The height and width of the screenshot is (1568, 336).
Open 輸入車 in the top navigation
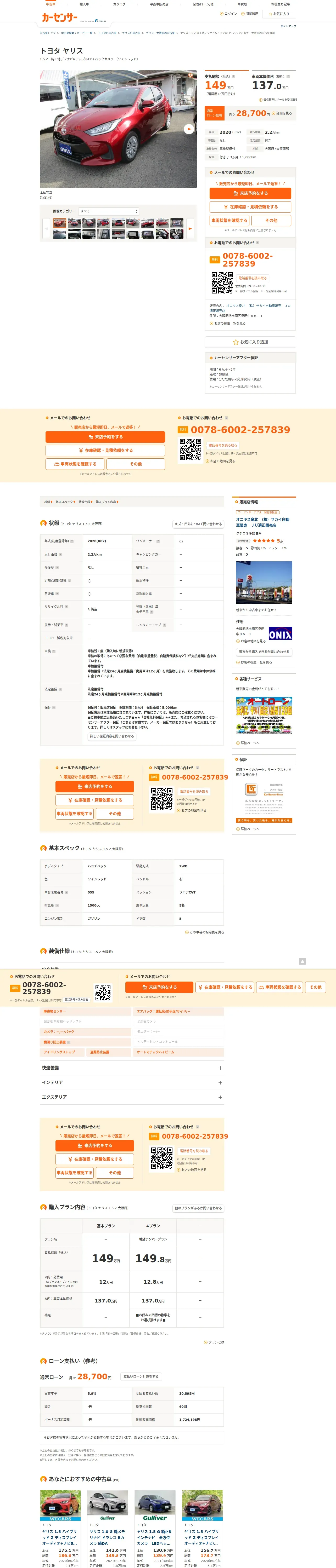84,4
